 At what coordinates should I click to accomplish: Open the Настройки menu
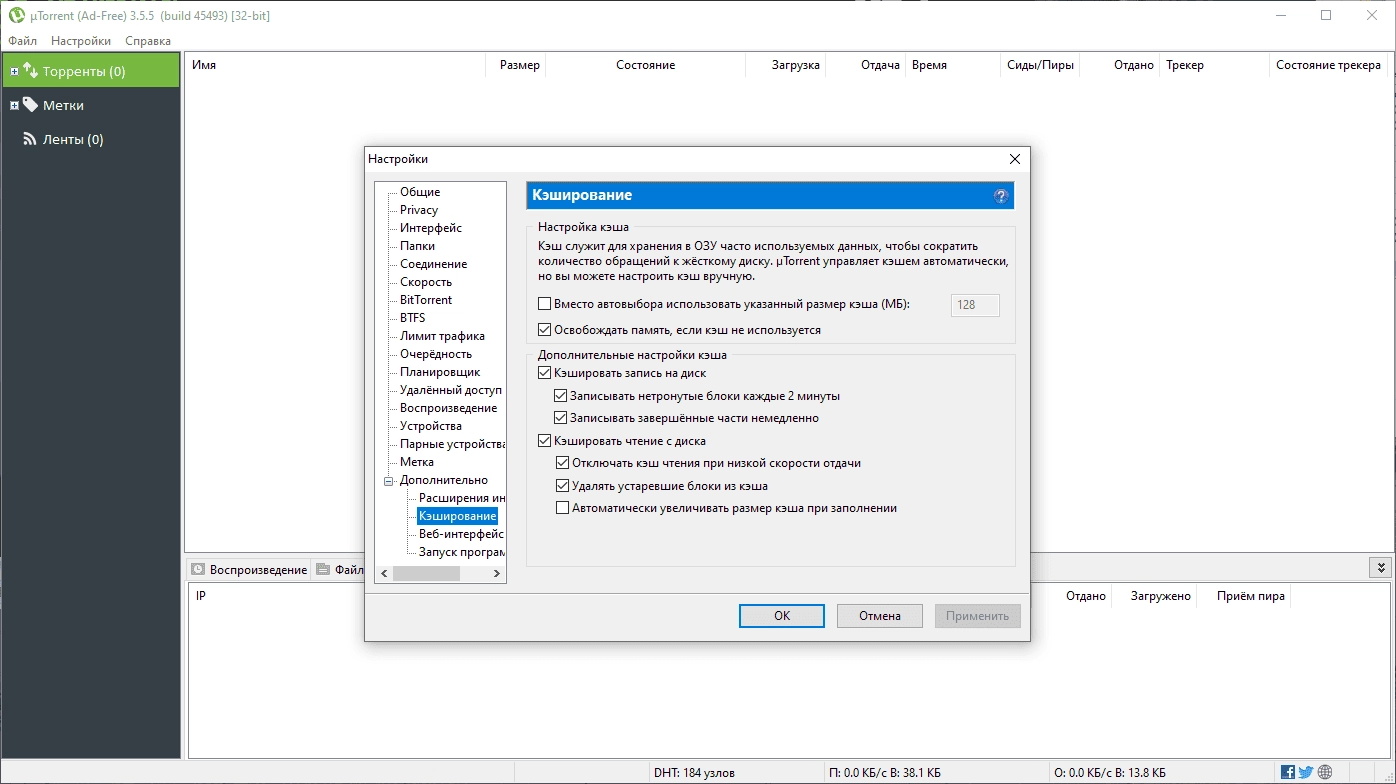(x=81, y=41)
